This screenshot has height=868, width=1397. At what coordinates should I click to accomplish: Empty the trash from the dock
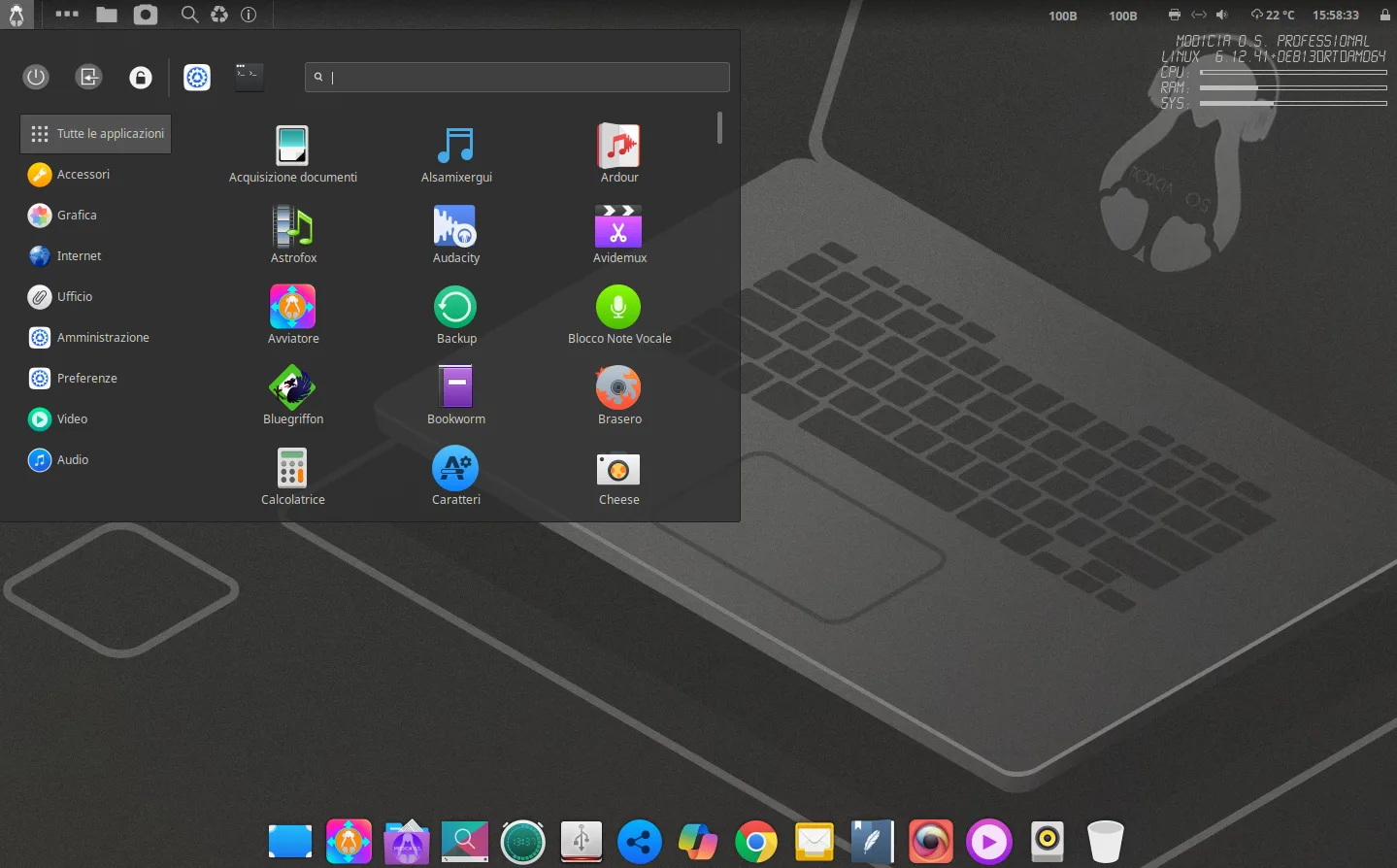tap(1105, 841)
